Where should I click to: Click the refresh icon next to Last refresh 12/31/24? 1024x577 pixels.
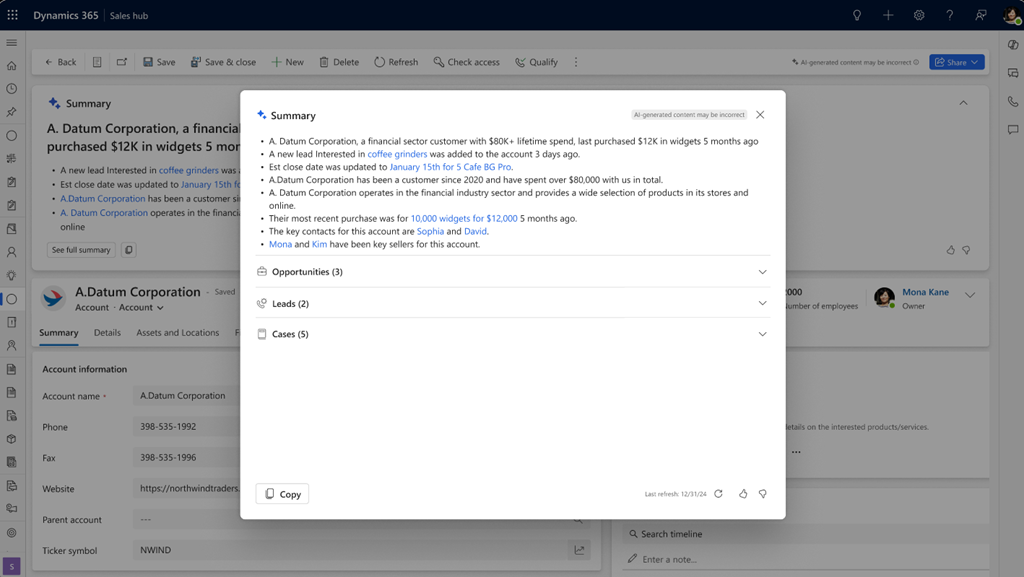coord(718,493)
